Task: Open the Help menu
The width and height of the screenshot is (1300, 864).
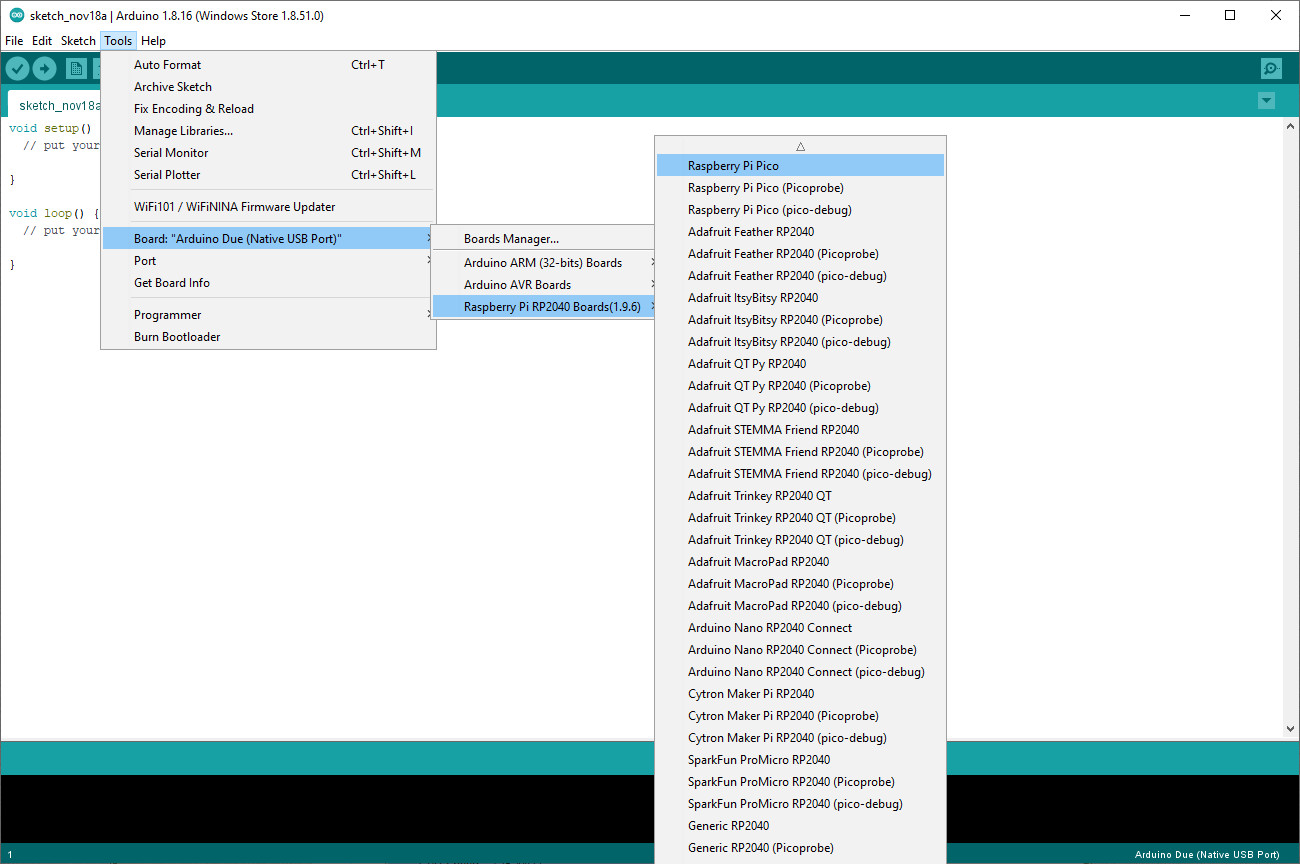Action: (x=153, y=41)
